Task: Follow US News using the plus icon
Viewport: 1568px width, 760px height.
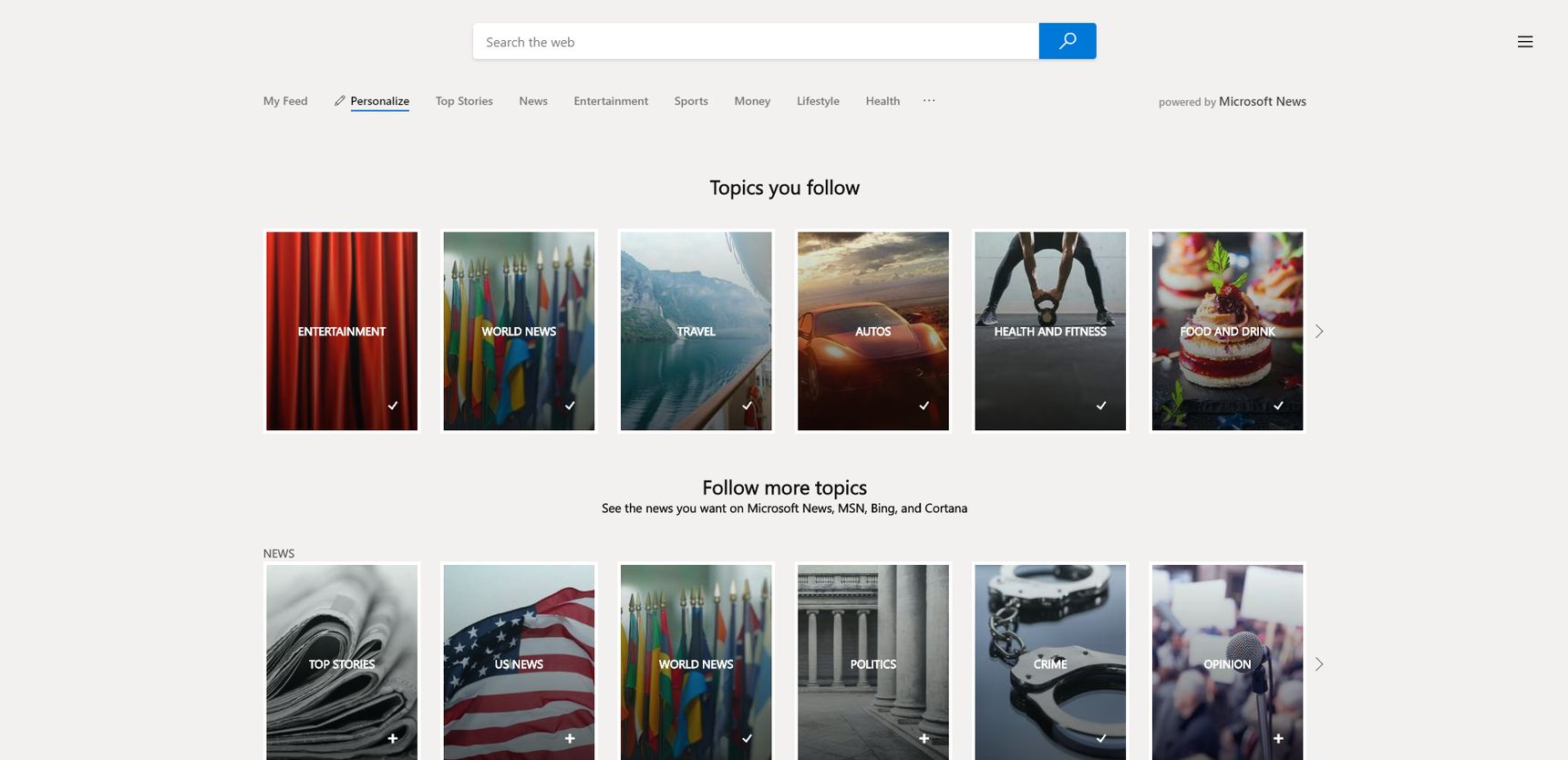Action: coord(570,738)
